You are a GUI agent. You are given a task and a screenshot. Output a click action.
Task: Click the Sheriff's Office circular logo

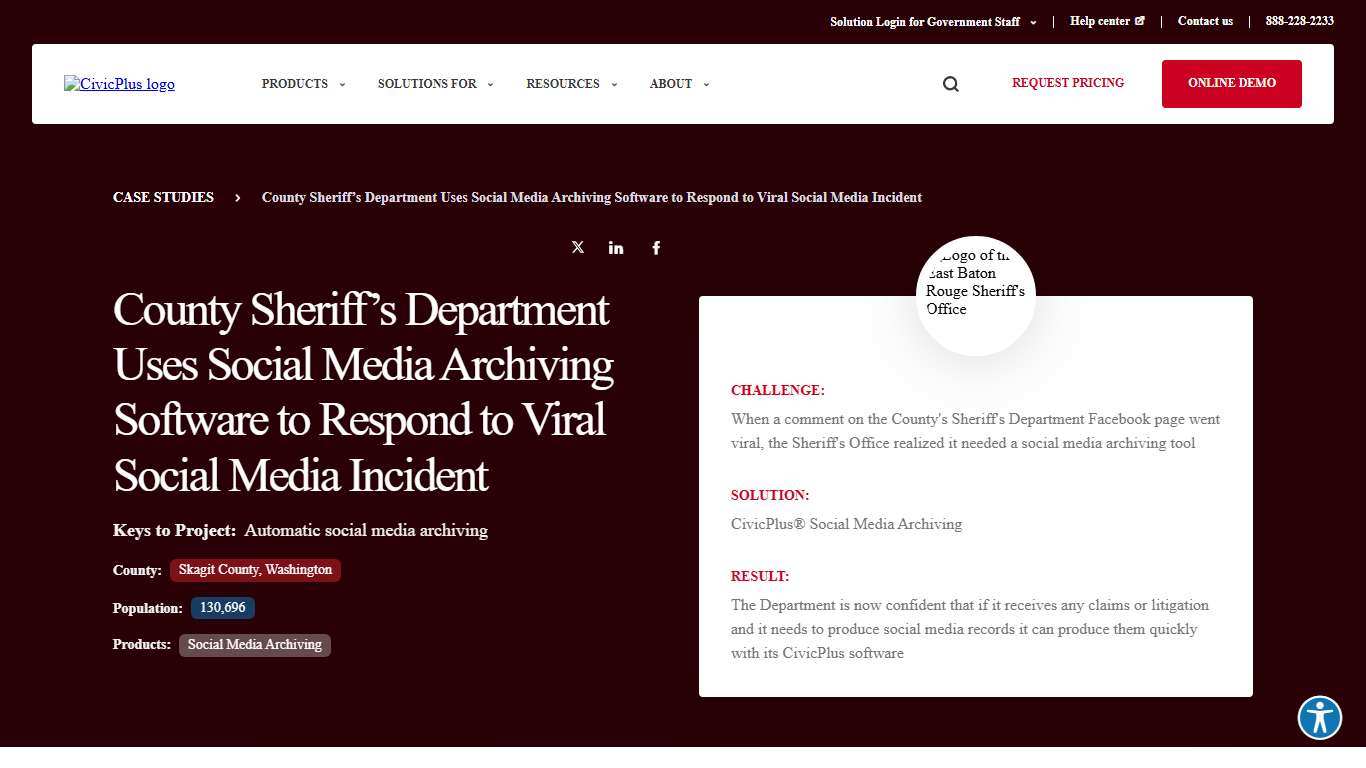[x=975, y=293]
